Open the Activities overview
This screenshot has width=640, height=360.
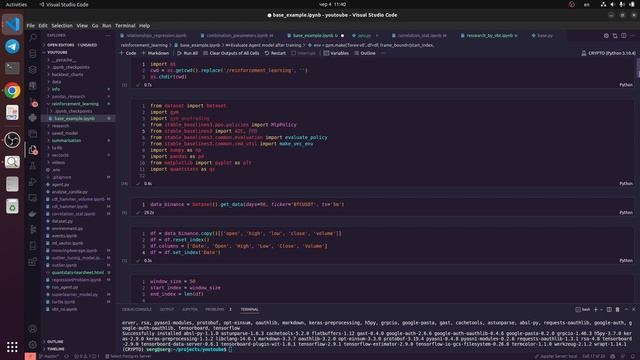[x=16, y=4]
